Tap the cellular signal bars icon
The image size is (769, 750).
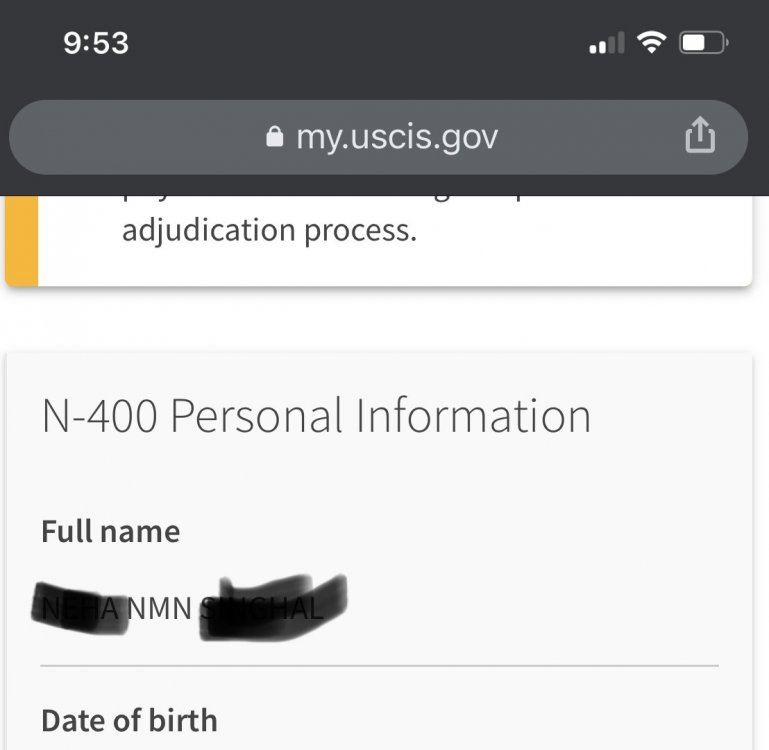(606, 44)
